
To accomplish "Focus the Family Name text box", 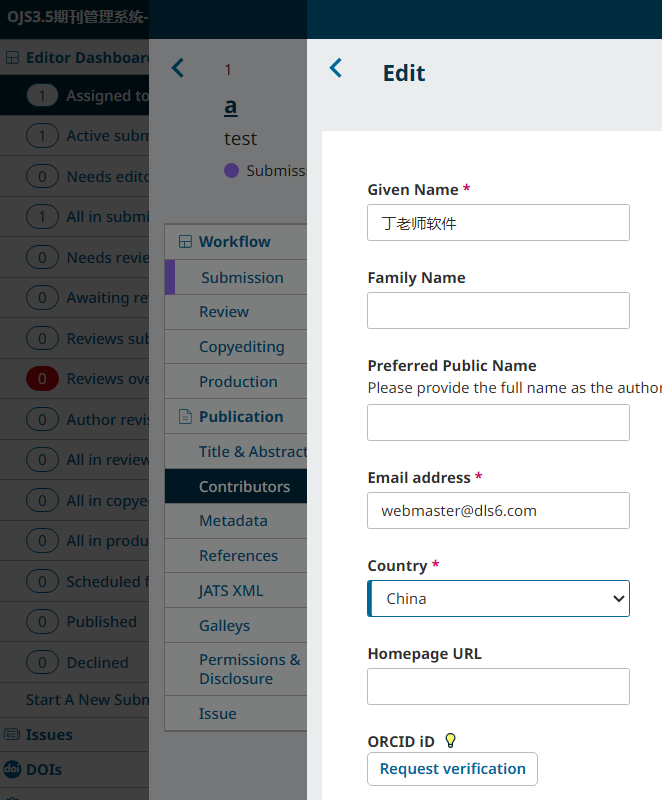I will pos(498,311).
